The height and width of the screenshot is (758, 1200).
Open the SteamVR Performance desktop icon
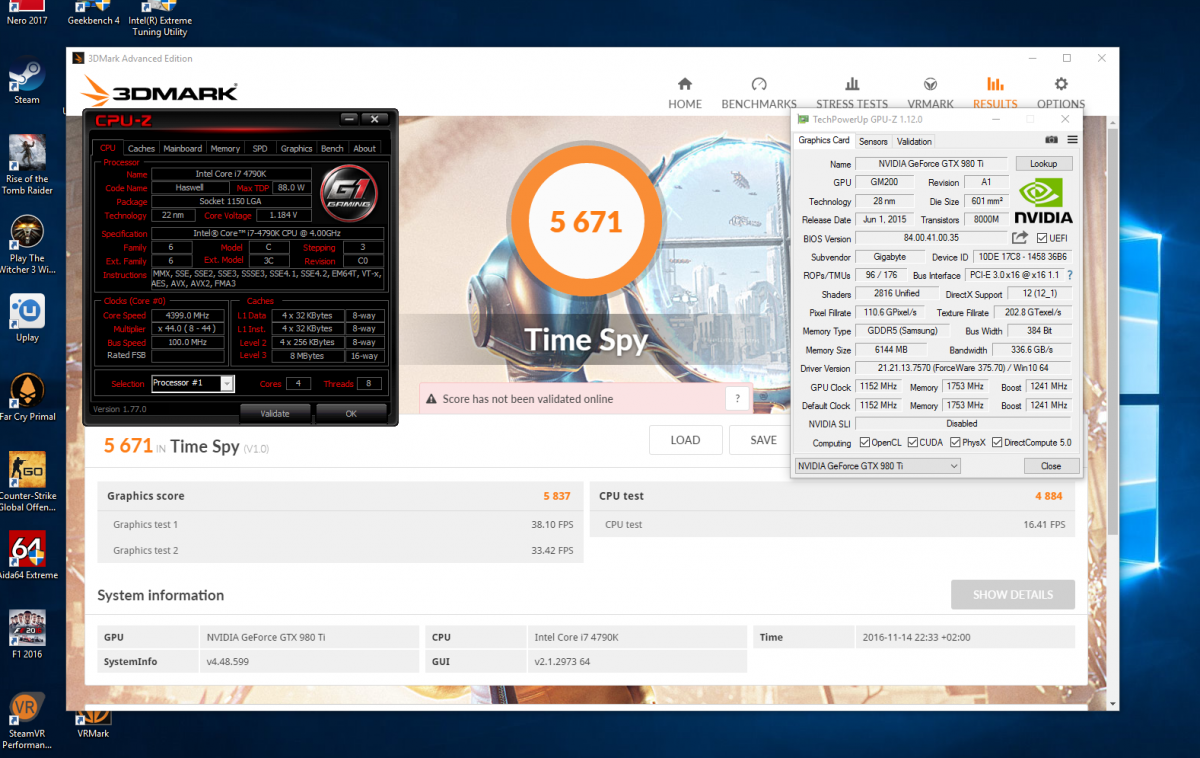tap(27, 722)
